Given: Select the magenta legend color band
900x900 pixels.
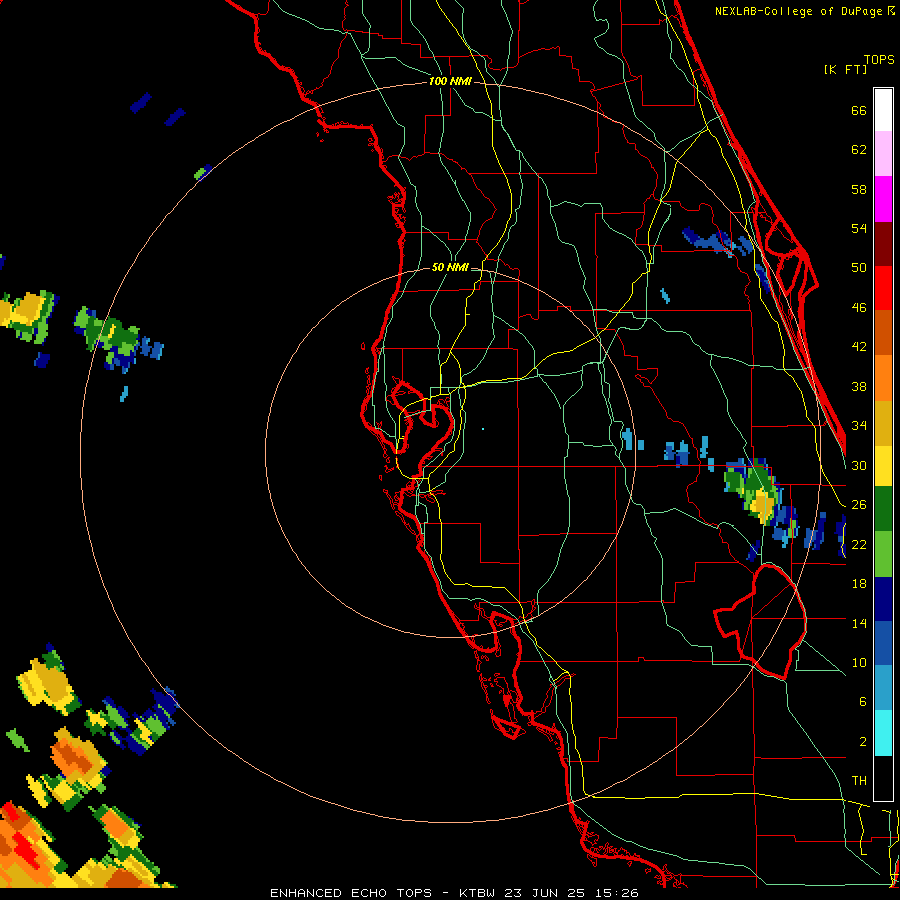Looking at the screenshot, I should coord(883,199).
